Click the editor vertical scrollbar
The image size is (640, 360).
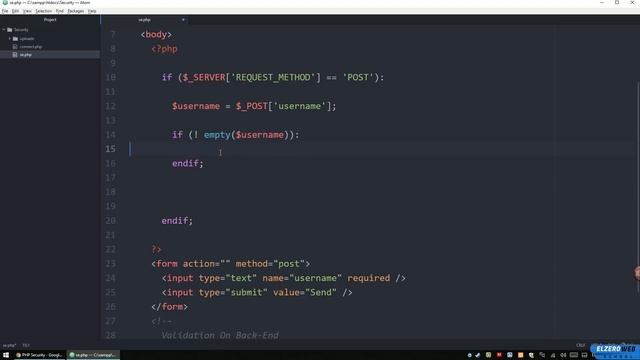(638, 187)
